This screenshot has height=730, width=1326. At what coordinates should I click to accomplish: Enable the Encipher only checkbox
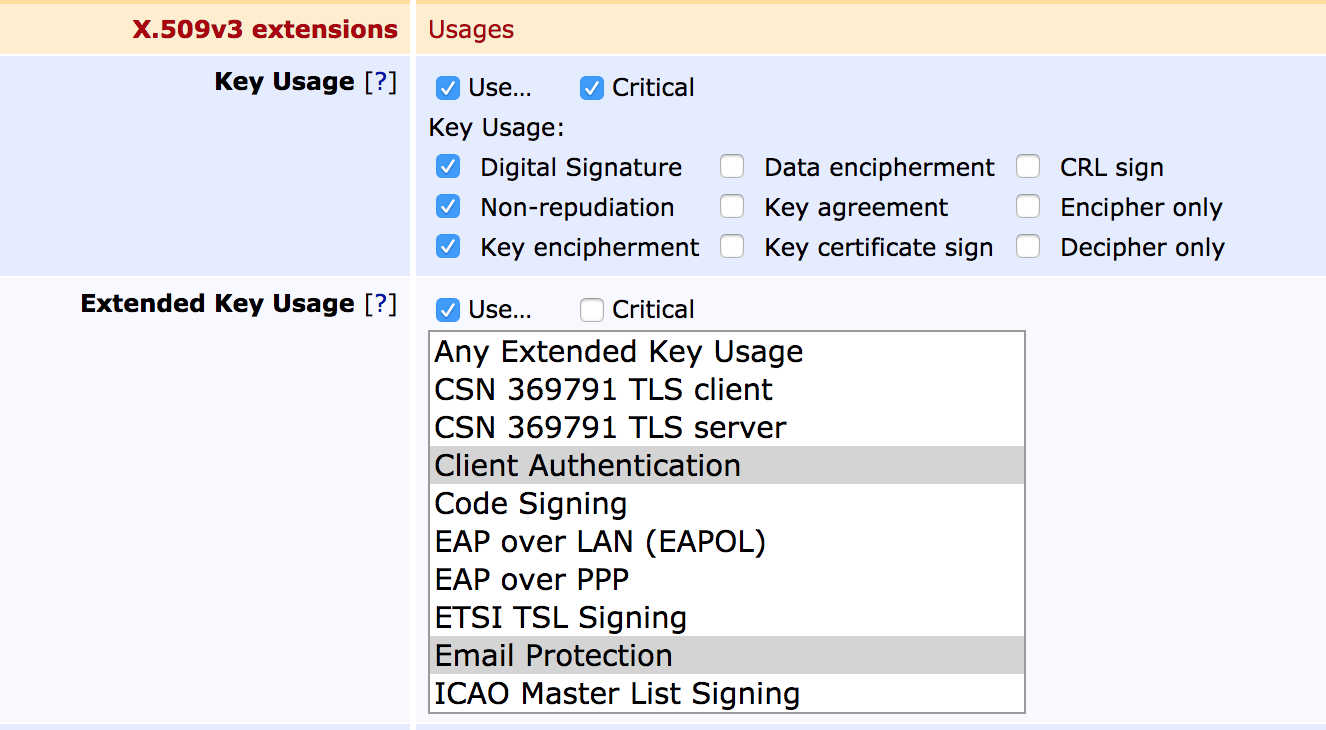(x=1029, y=207)
